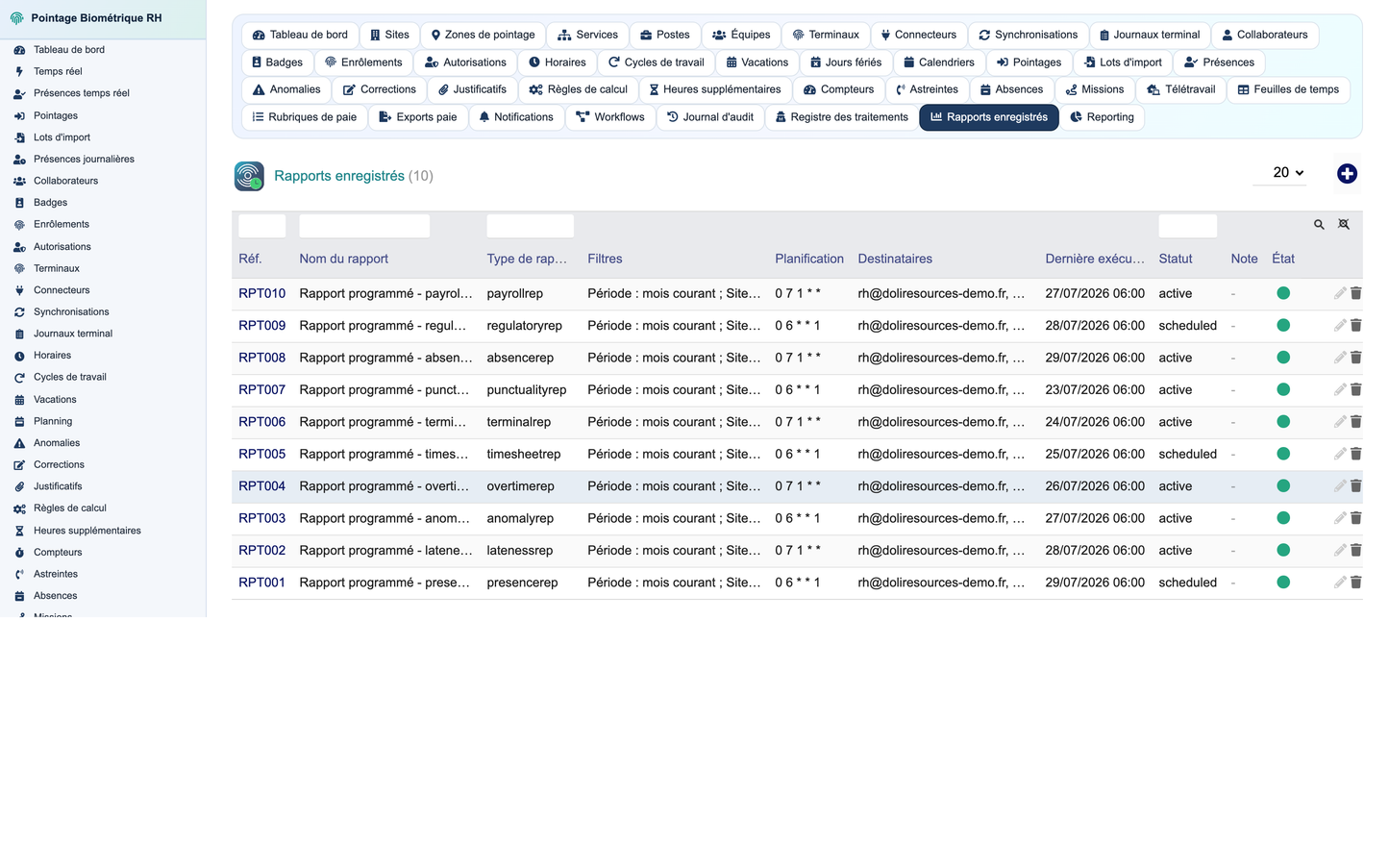Open Cycles de travail in the sidebar

(x=70, y=378)
